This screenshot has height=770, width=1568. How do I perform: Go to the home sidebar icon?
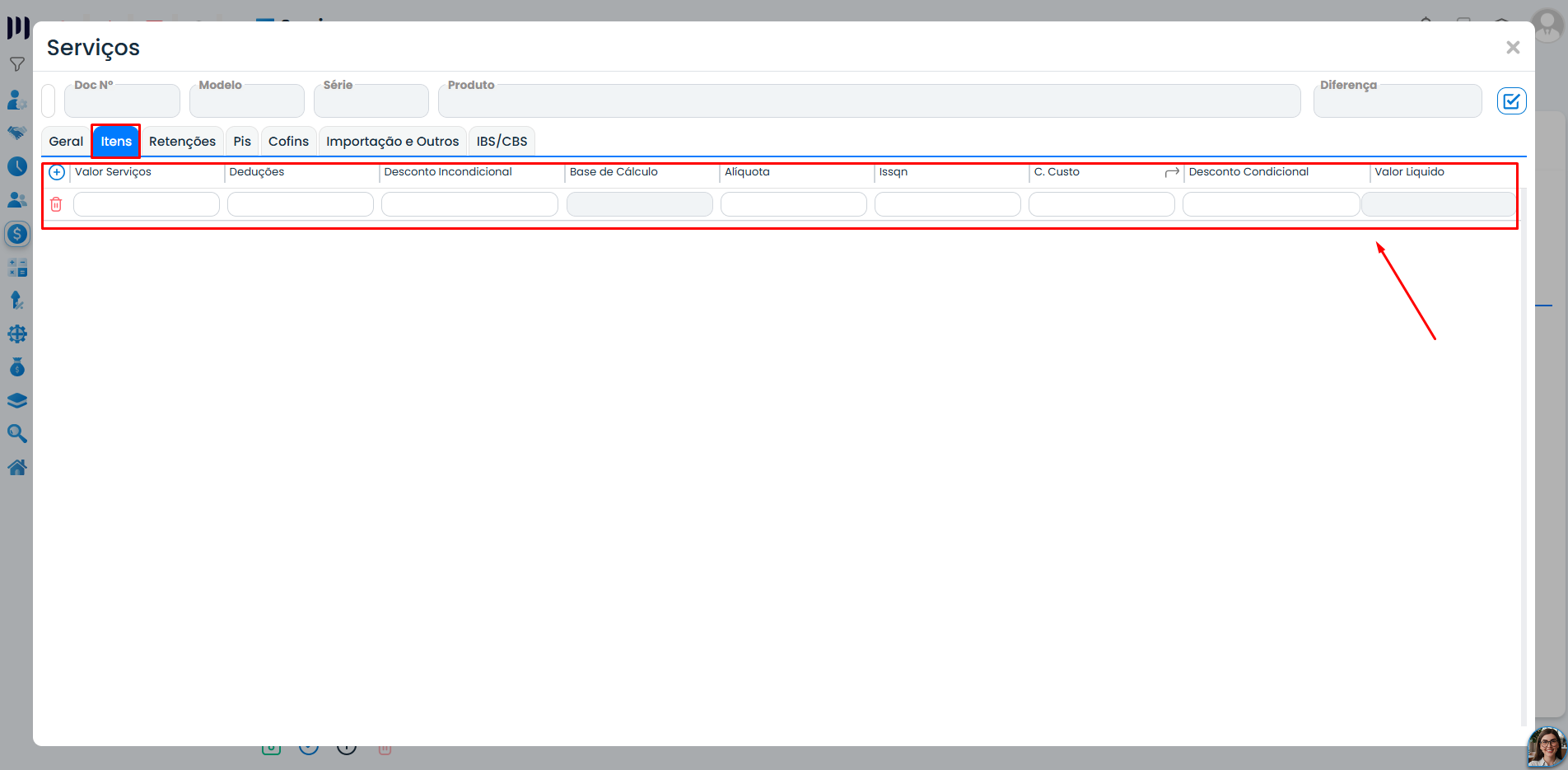(x=17, y=468)
